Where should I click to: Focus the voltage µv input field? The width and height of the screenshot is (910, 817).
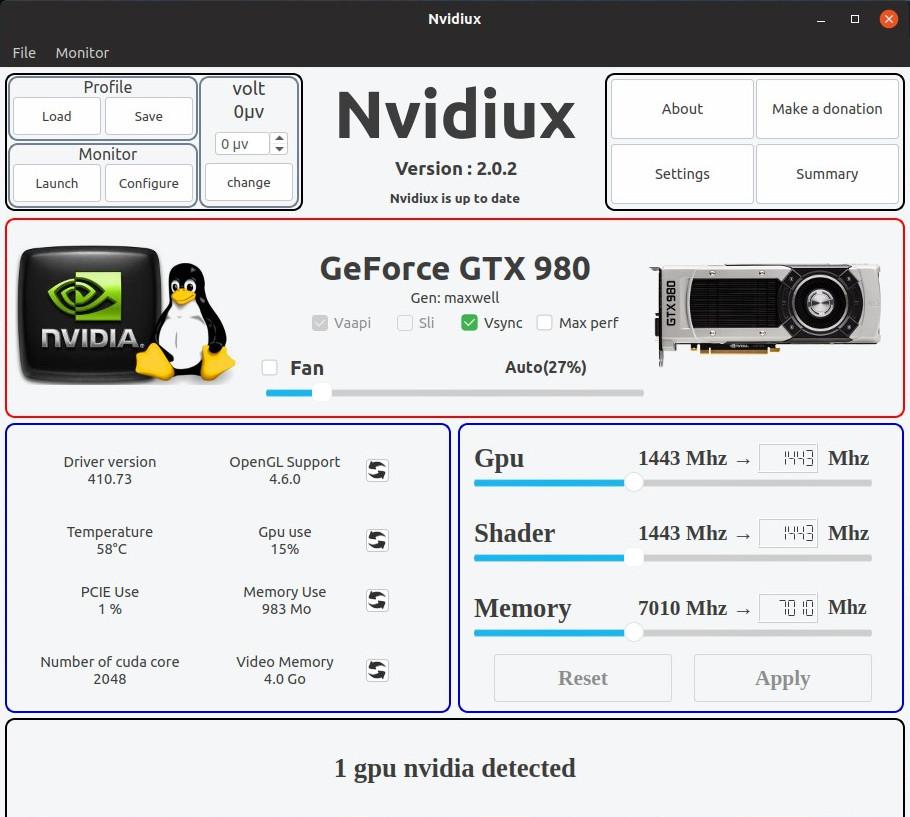(243, 144)
